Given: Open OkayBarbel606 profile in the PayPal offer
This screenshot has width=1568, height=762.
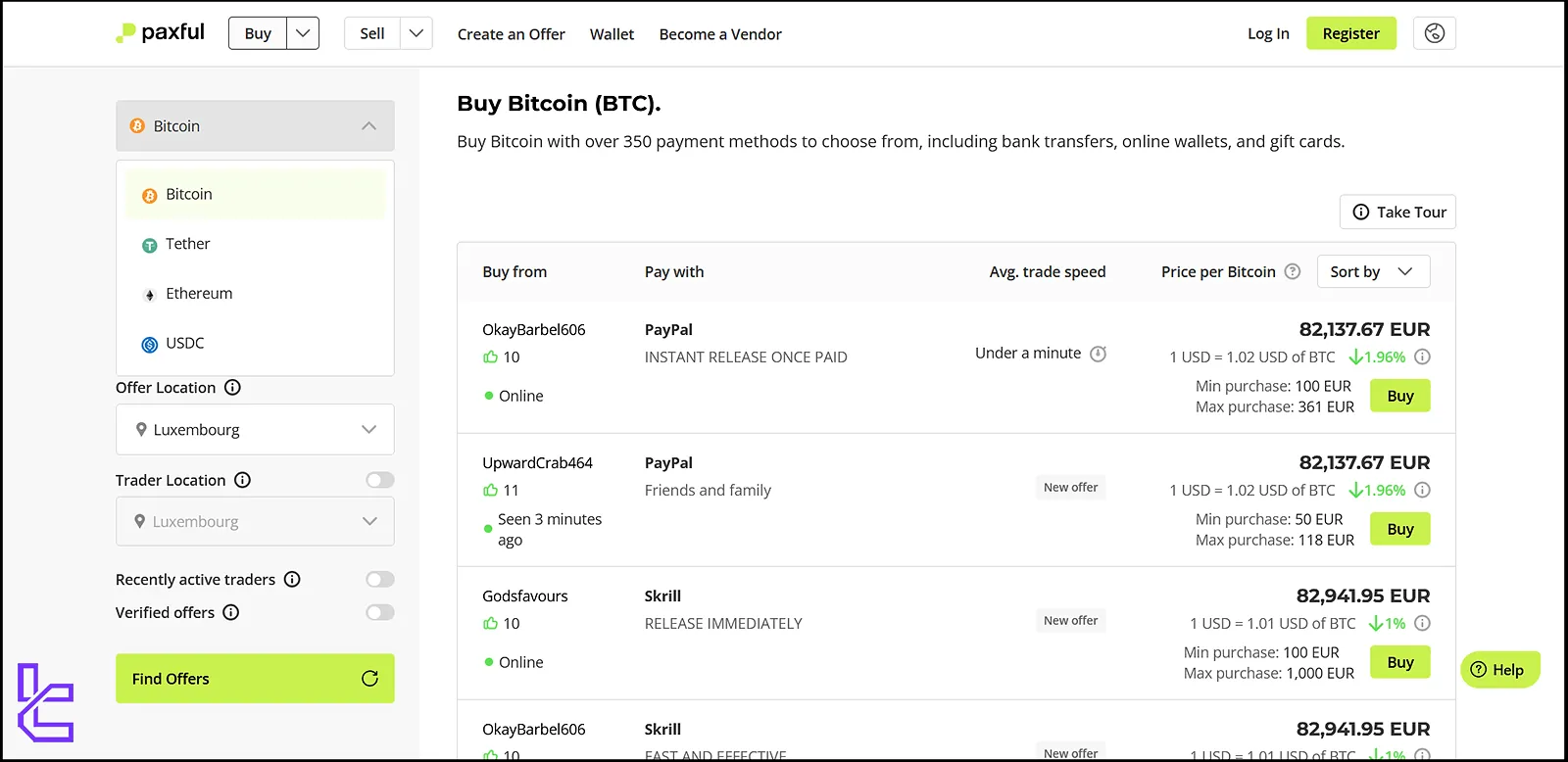Looking at the screenshot, I should point(534,330).
